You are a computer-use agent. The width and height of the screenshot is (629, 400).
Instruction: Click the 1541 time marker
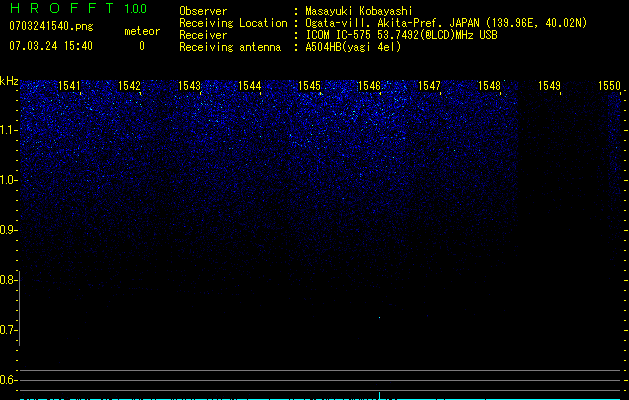[x=69, y=85]
